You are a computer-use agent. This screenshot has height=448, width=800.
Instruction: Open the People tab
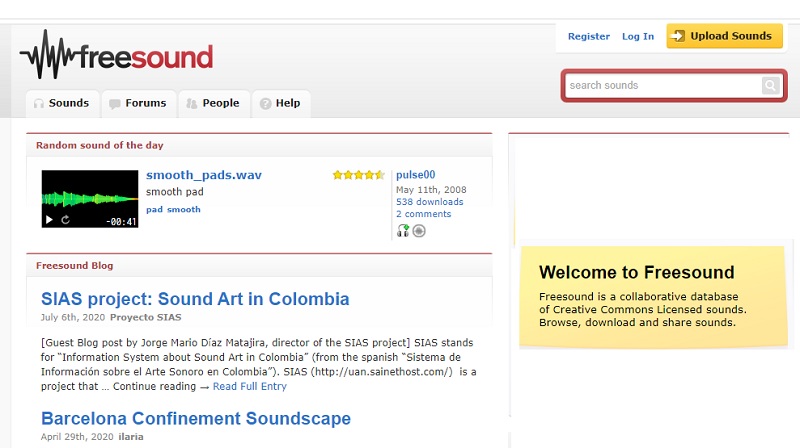(214, 104)
